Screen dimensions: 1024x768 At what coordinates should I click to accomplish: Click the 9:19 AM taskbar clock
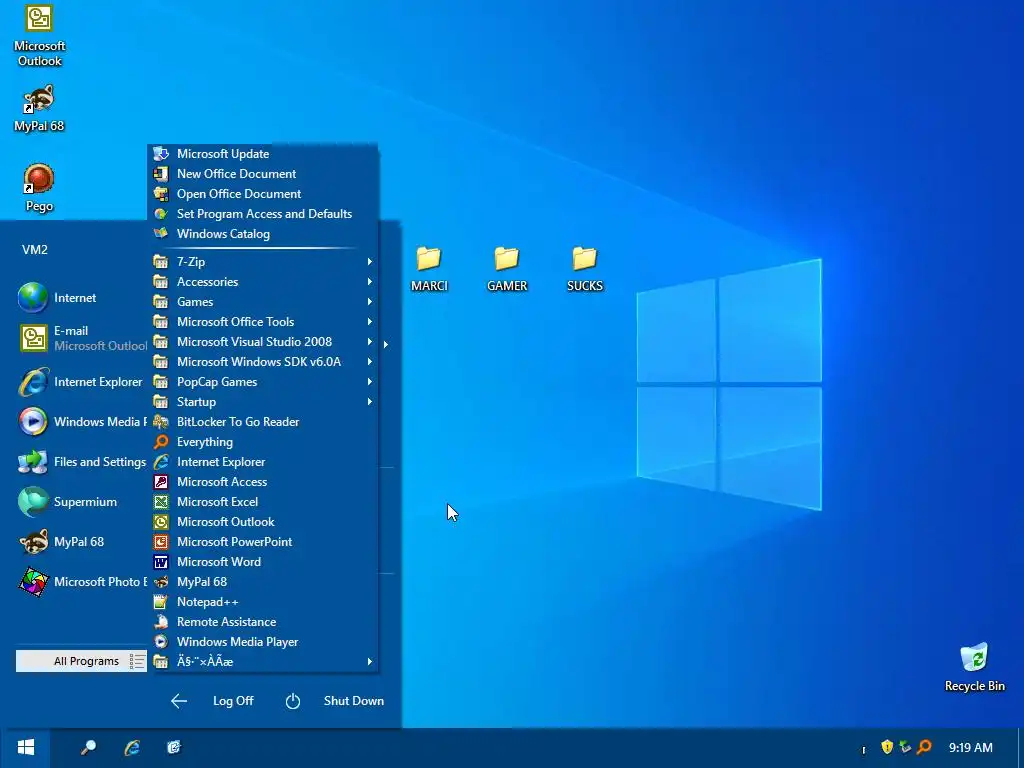(970, 748)
